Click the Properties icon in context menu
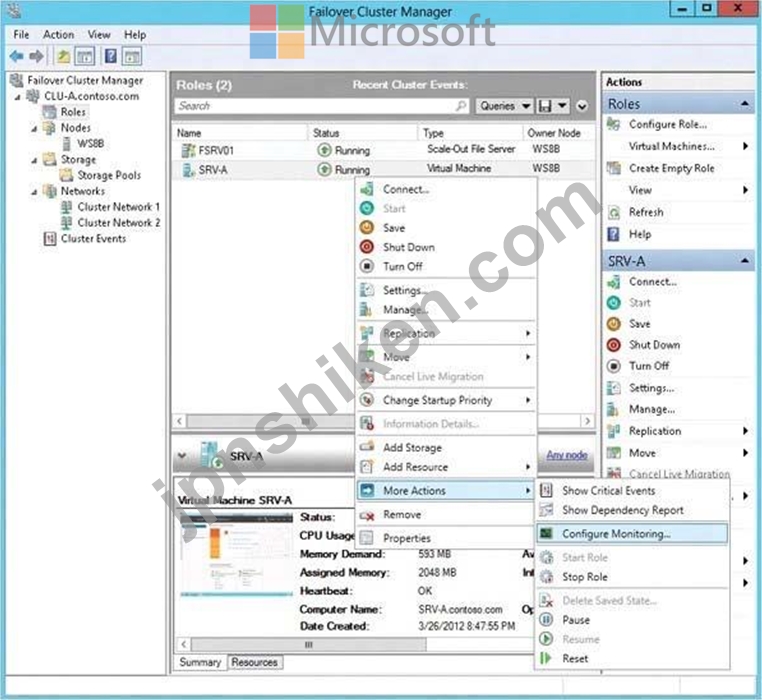The width and height of the screenshot is (762, 700). pos(367,538)
